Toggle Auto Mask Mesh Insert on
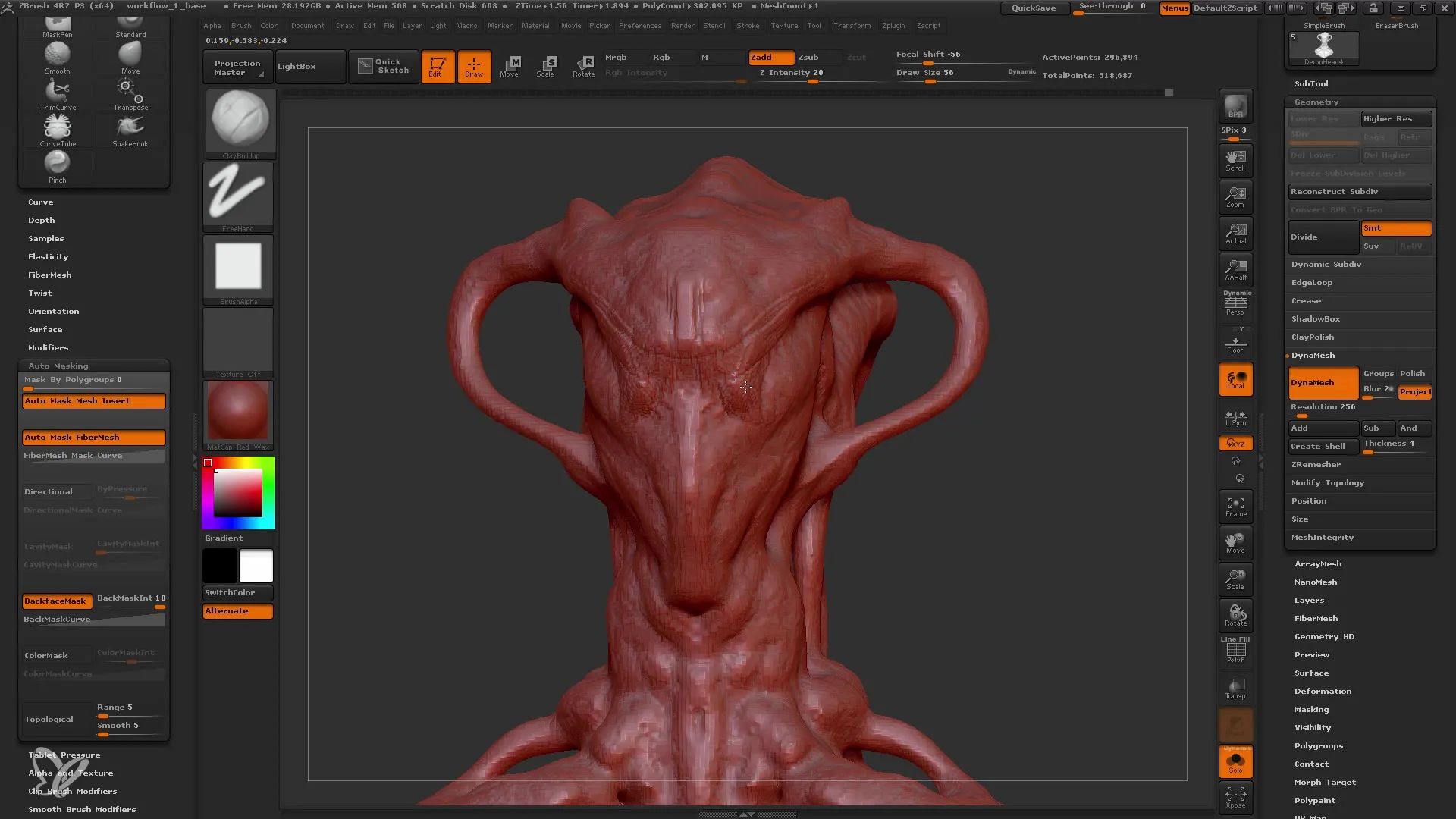Screen dimensions: 1456x819 pos(93,400)
